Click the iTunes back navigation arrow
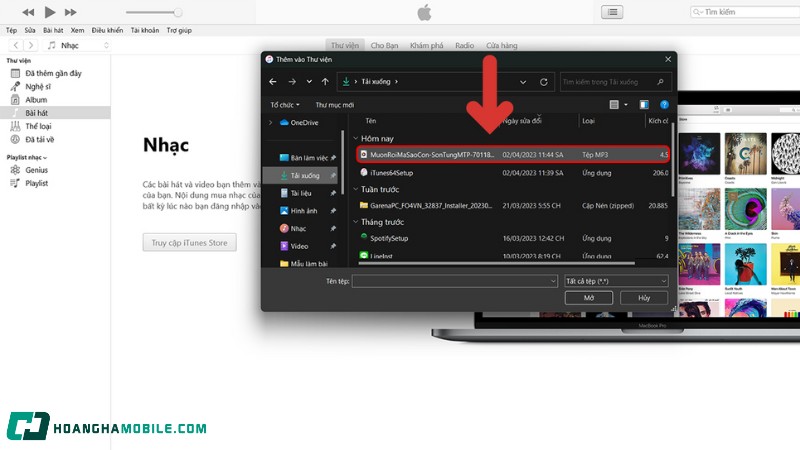Image resolution: width=800 pixels, height=450 pixels. pyautogui.click(x=16, y=45)
